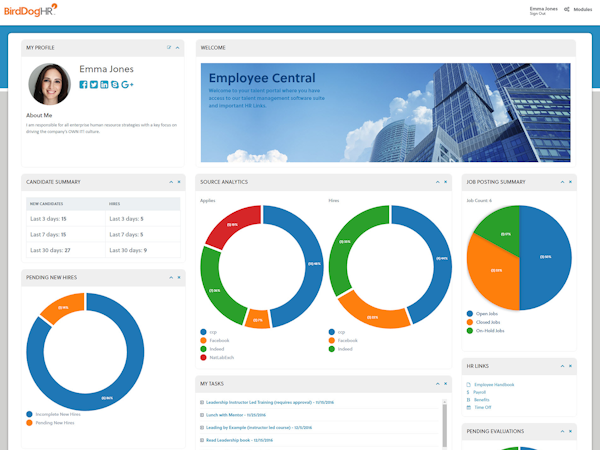Click the Skype icon in profile
The height and width of the screenshot is (450, 600).
pos(116,85)
